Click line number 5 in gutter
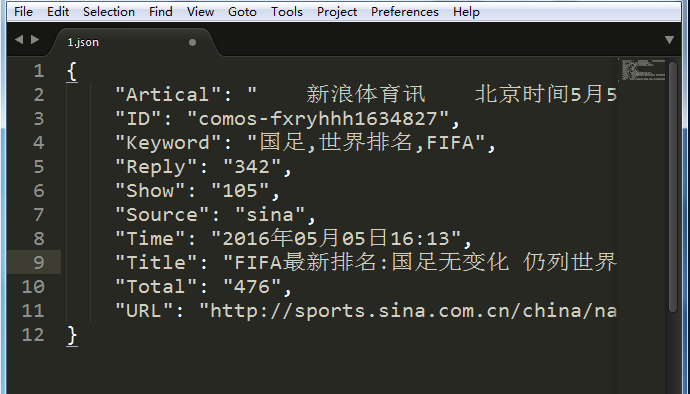Screen dimensions: 690x394 coord(39,166)
